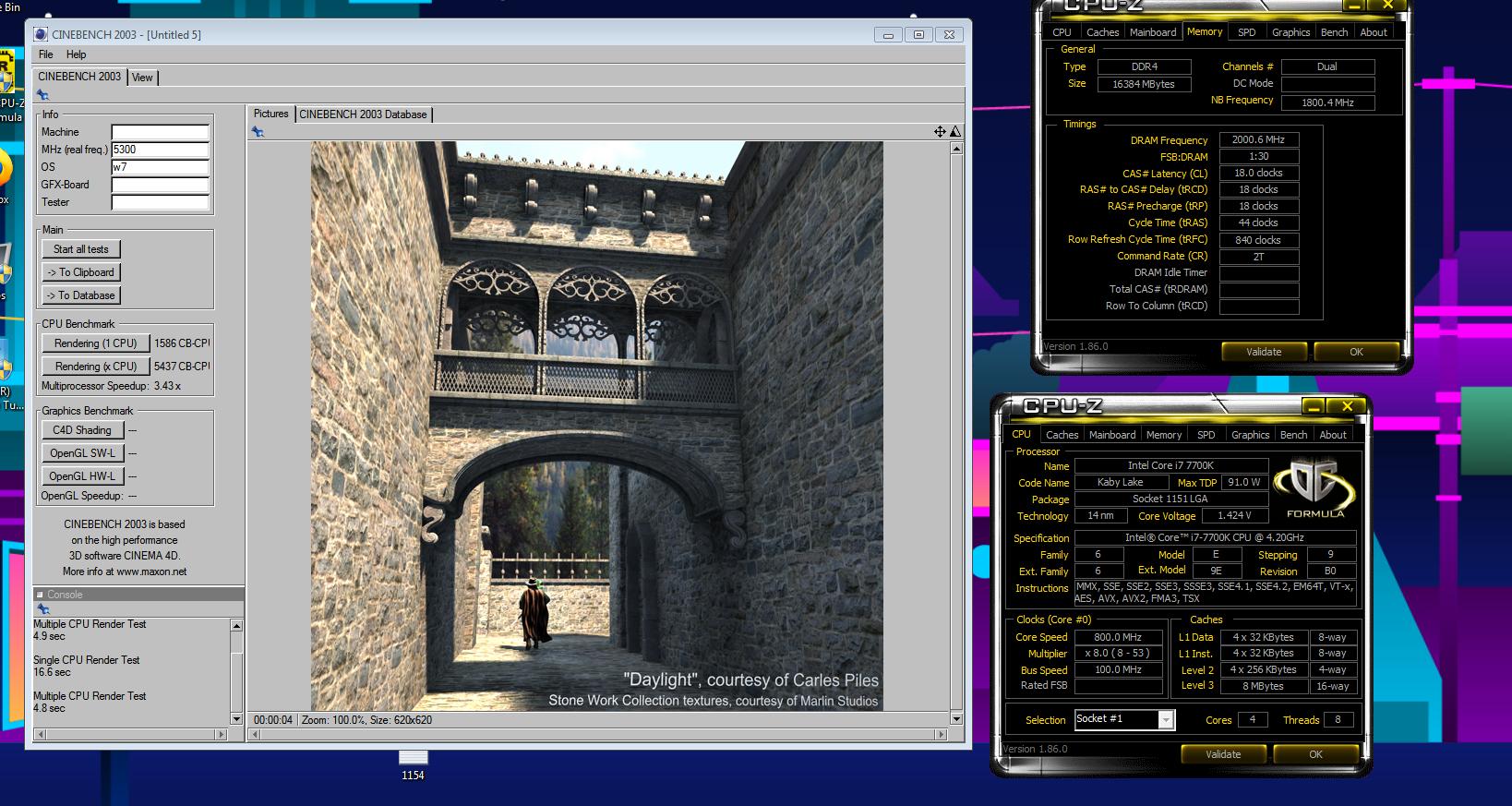Click the pin icon in Console panel
1512x806 pixels.
click(42, 609)
